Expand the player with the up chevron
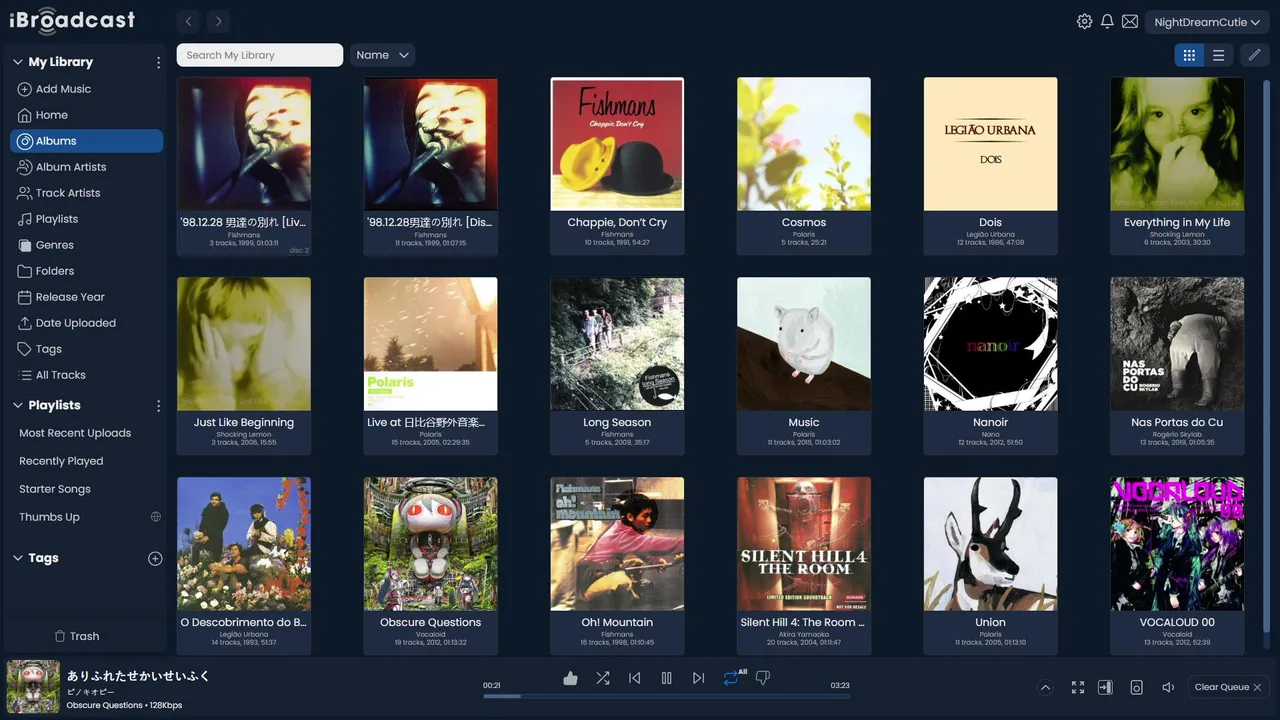Viewport: 1280px width, 720px height. (1045, 687)
